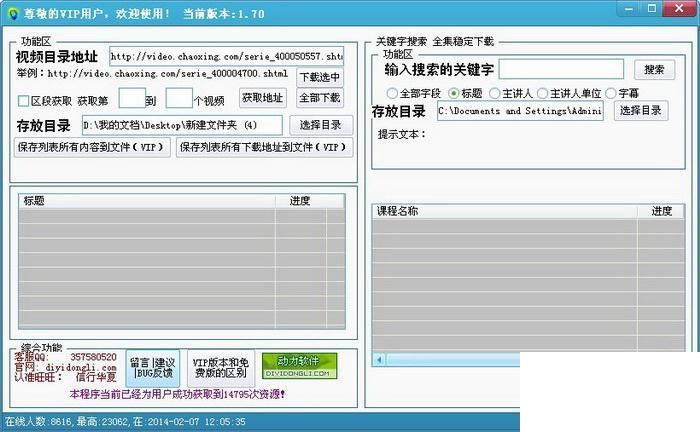Open 留言|建议|BUG反馈 button
Viewport: 700px width, 432px height.
point(153,368)
